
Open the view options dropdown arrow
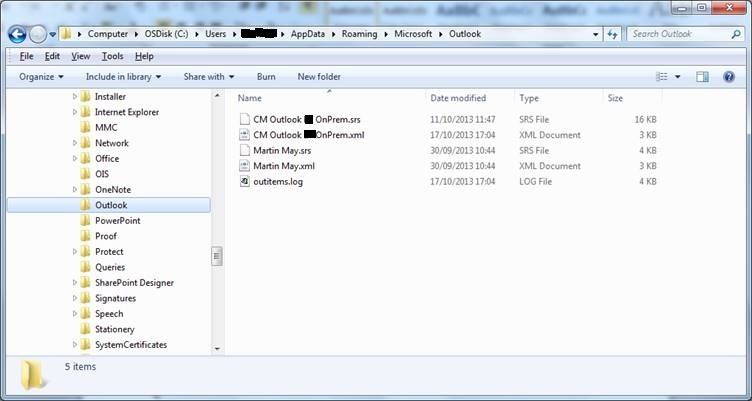(678, 77)
